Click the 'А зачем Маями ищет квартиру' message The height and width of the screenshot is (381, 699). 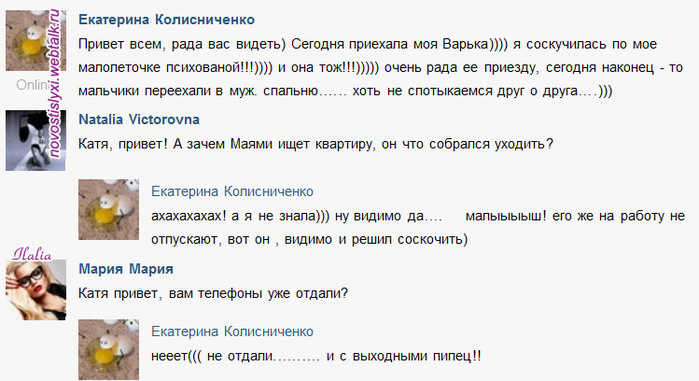click(x=316, y=144)
